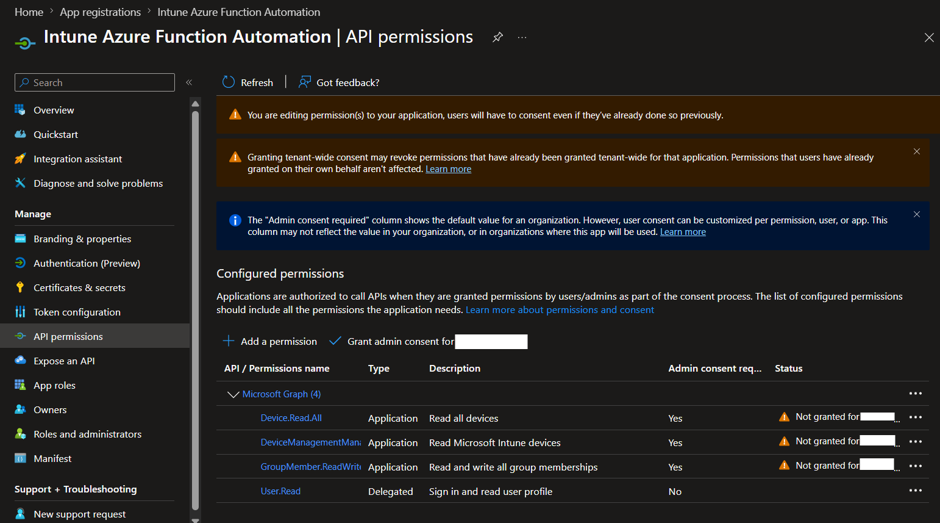Viewport: 940px width, 523px height.
Task: Click the Certificates & secrets key icon
Action: click(20, 287)
